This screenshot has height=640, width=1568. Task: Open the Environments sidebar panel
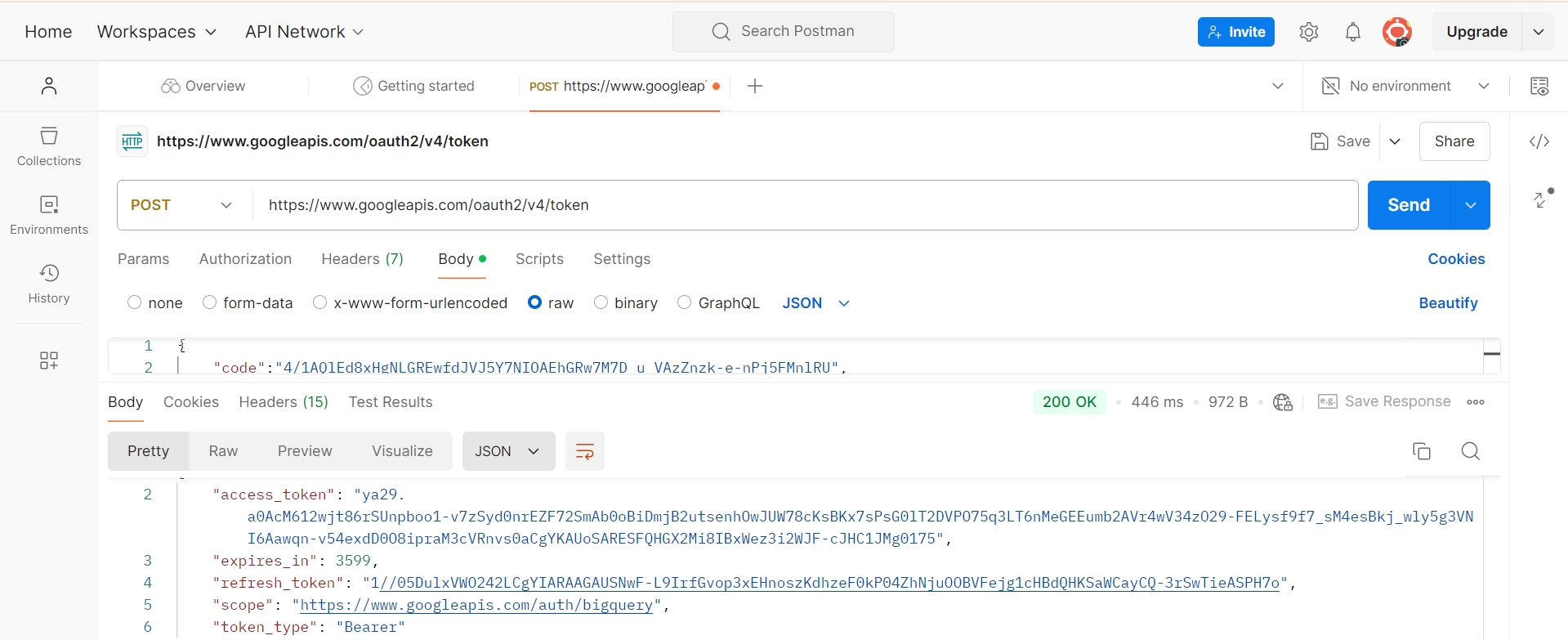tap(49, 216)
